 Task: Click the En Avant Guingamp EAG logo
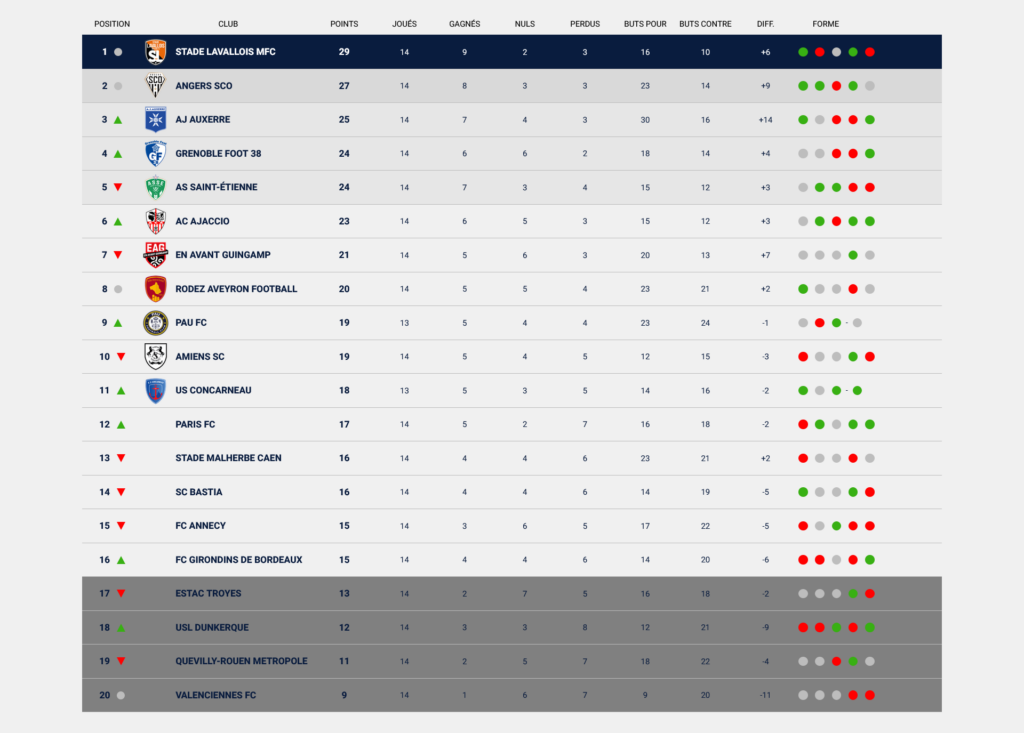[155, 254]
